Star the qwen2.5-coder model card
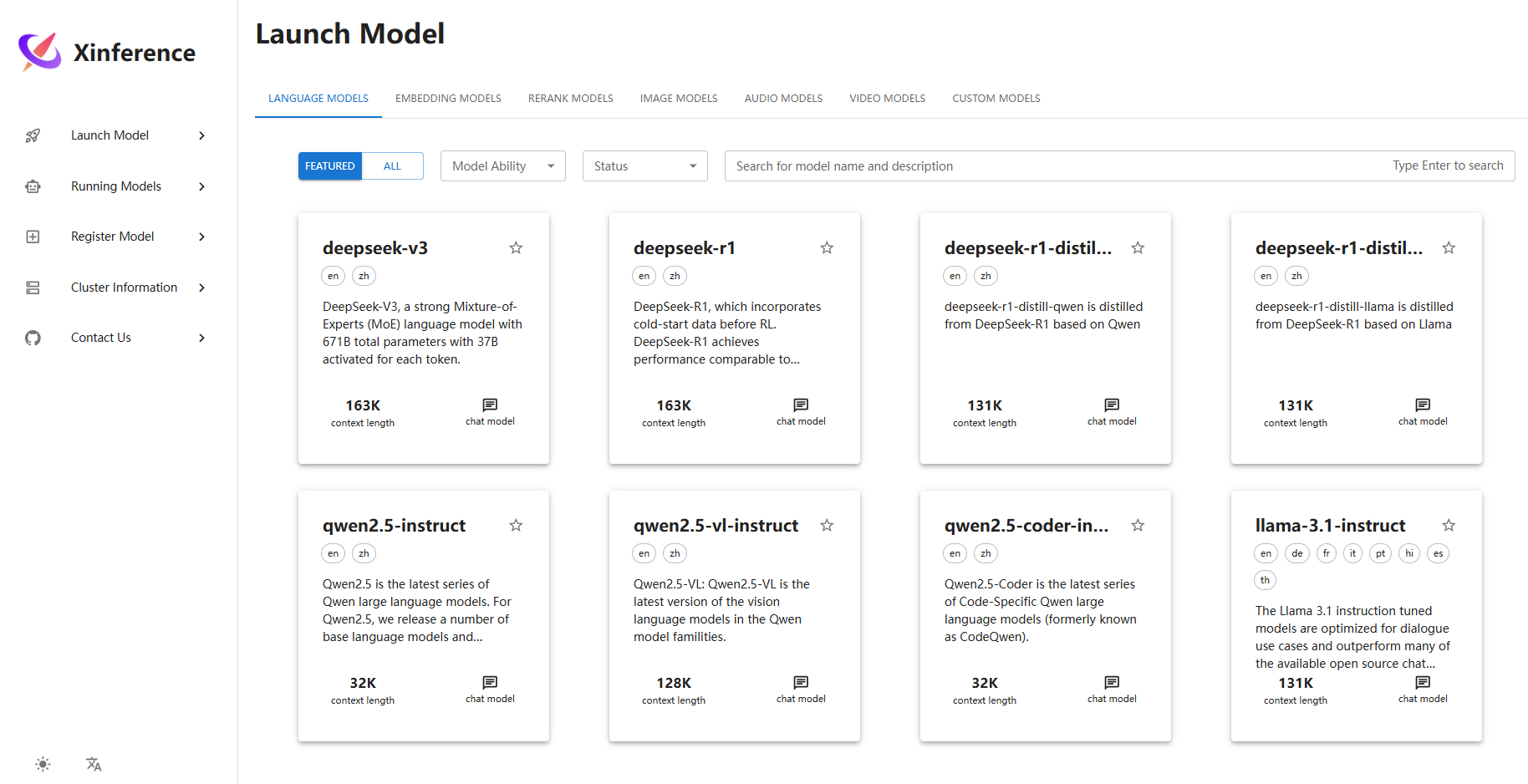Screen dimensions: 1528x784 click(1138, 525)
